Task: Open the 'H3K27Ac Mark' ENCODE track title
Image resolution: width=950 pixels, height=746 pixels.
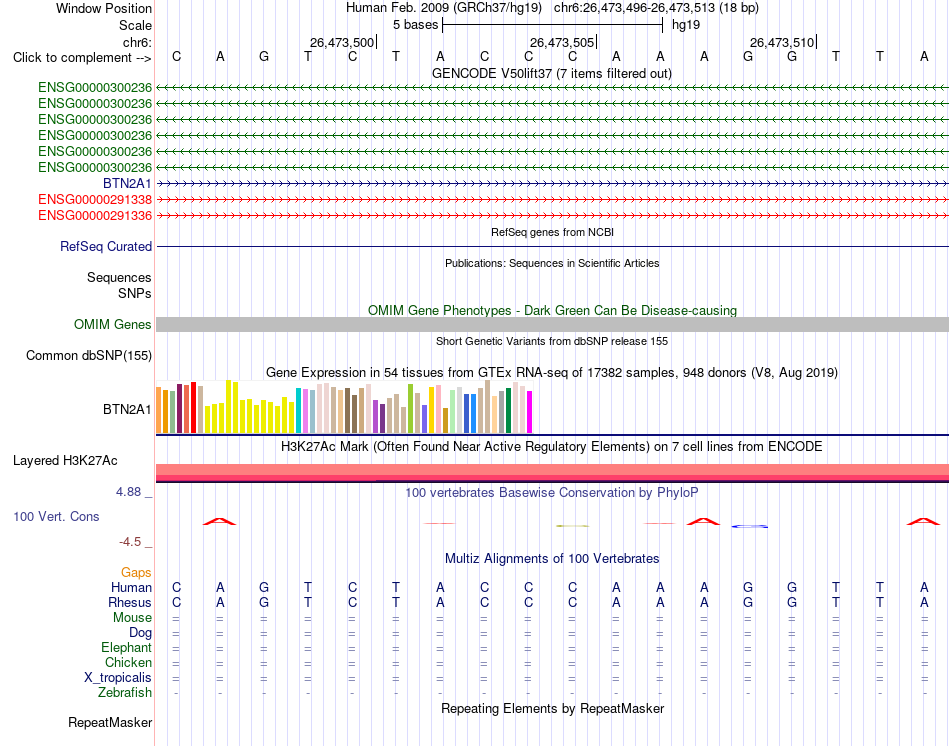Action: [x=552, y=447]
